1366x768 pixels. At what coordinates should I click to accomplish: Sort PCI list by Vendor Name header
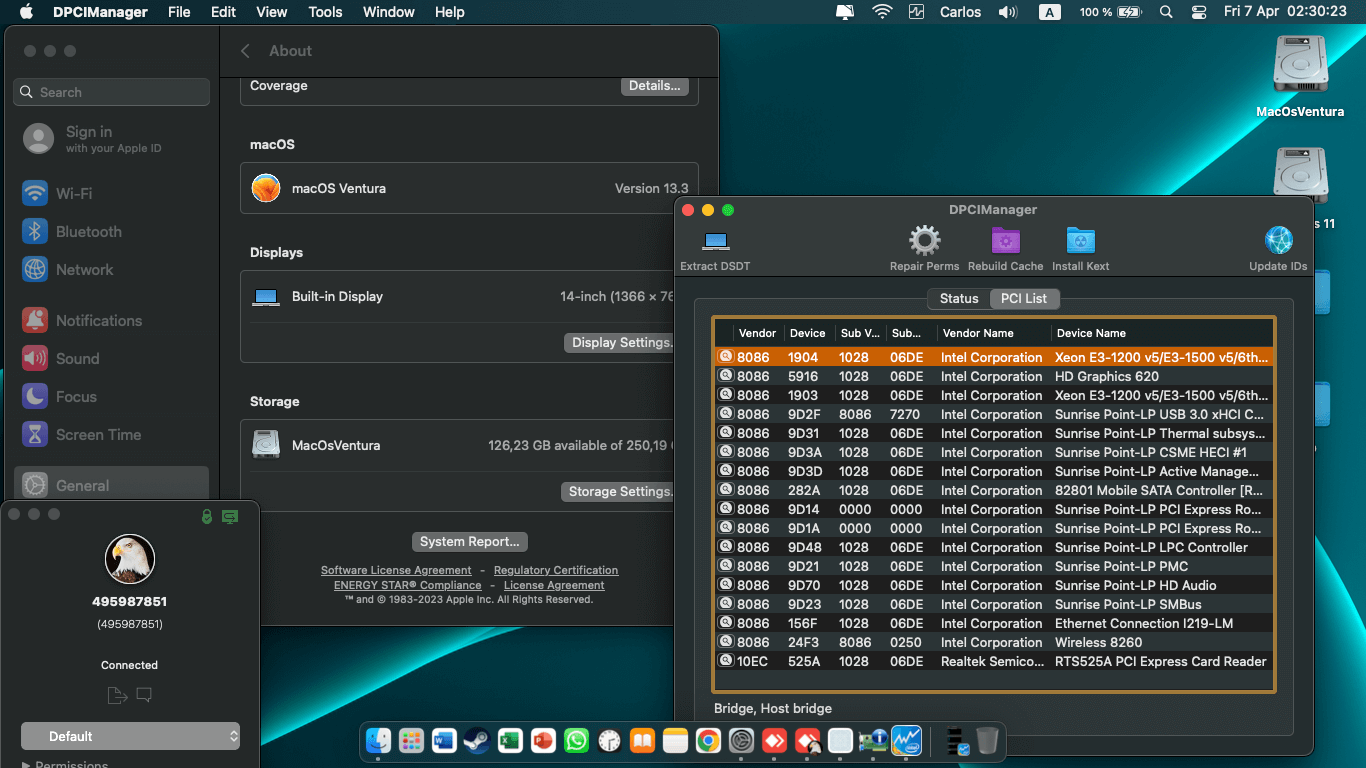[x=994, y=333]
